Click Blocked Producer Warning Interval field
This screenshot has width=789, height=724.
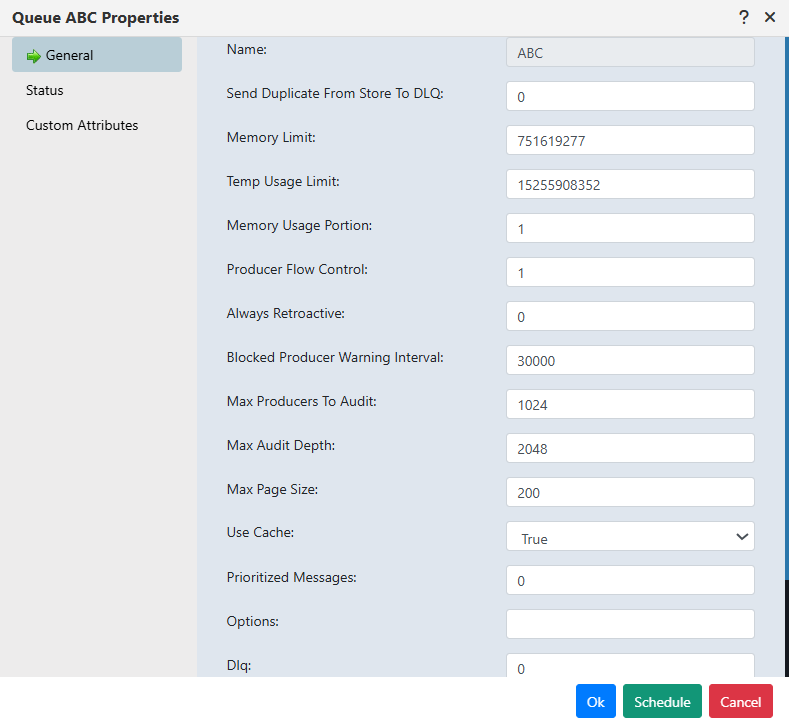(x=630, y=360)
